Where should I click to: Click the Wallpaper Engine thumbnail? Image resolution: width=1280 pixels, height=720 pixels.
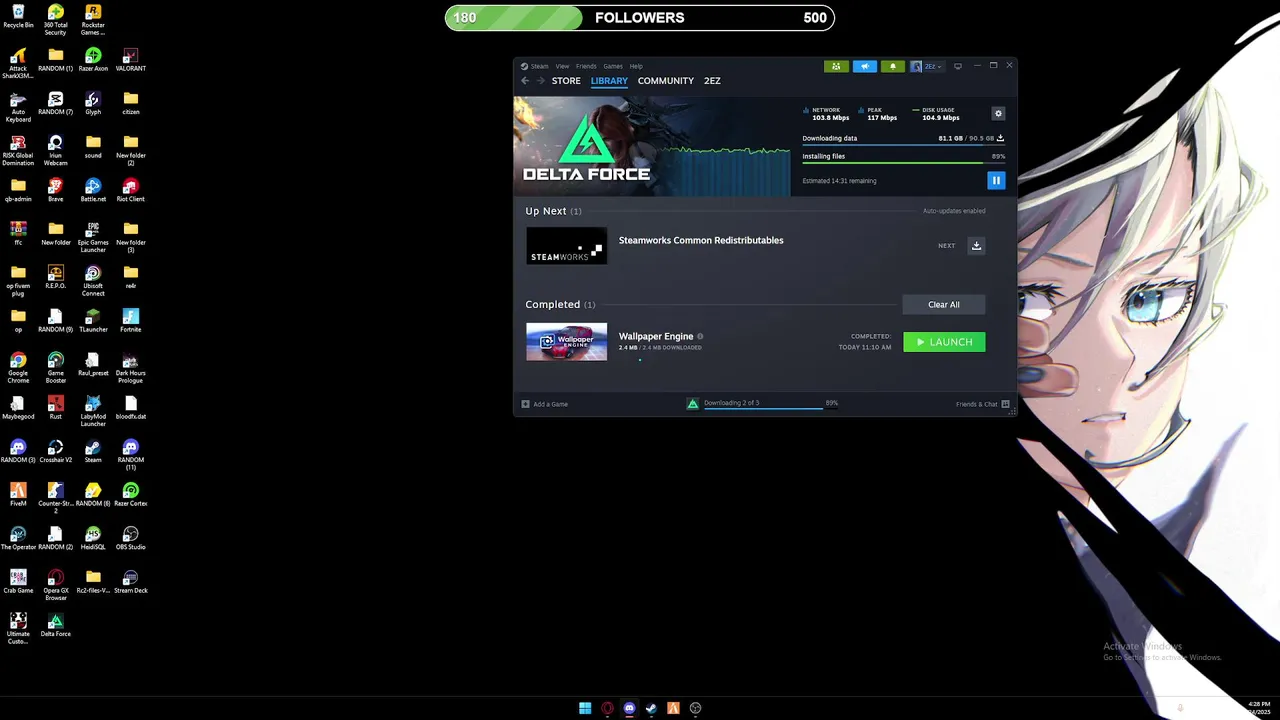(x=566, y=342)
